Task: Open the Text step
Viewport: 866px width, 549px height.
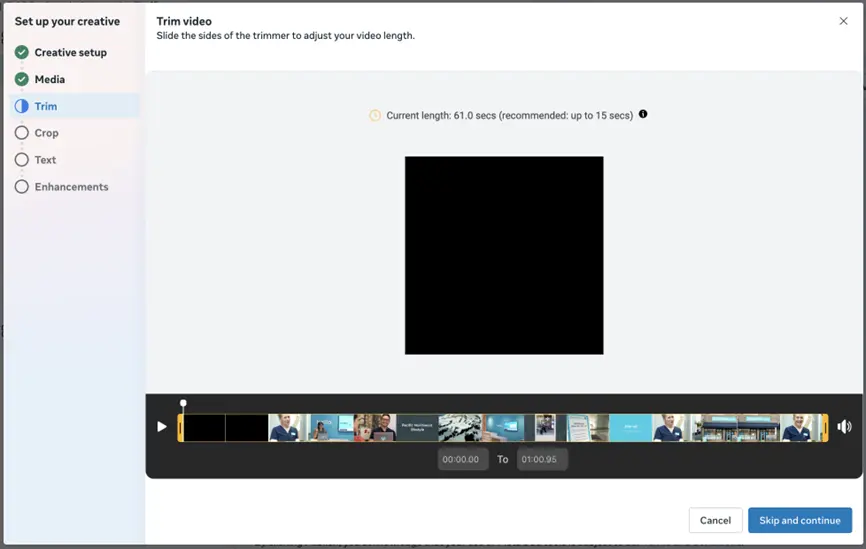Action: point(45,160)
